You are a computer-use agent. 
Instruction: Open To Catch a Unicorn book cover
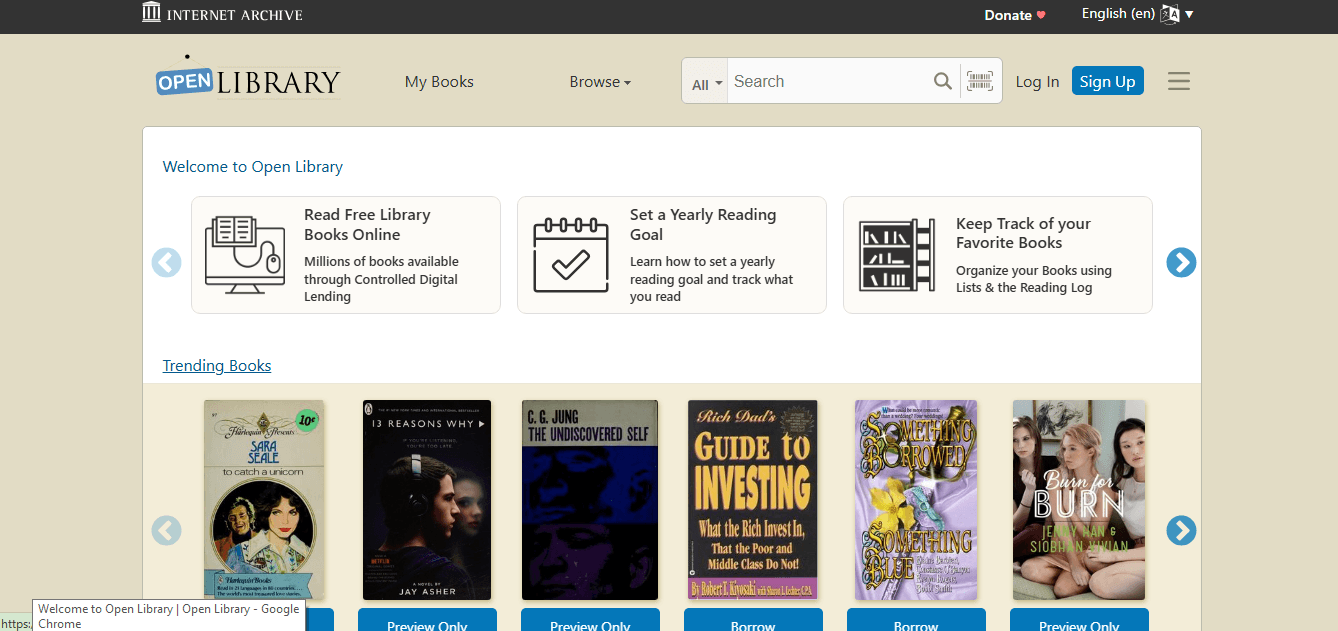[x=264, y=500]
